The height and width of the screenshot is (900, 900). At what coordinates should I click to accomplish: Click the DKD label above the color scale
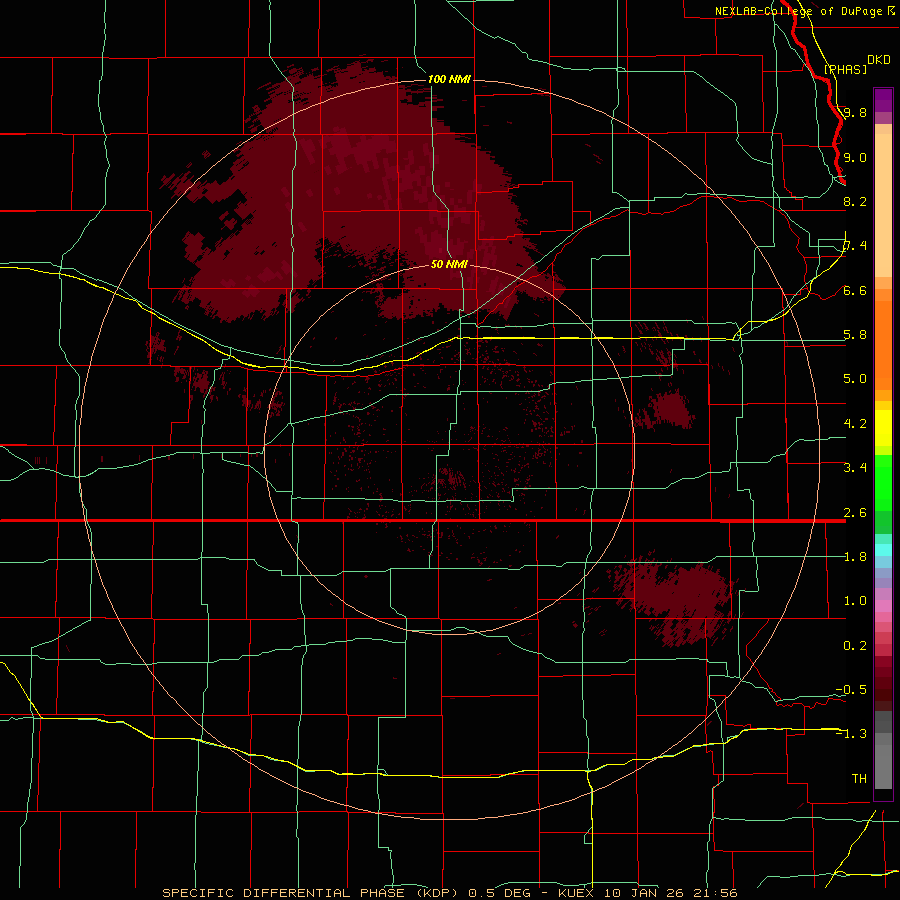(879, 60)
